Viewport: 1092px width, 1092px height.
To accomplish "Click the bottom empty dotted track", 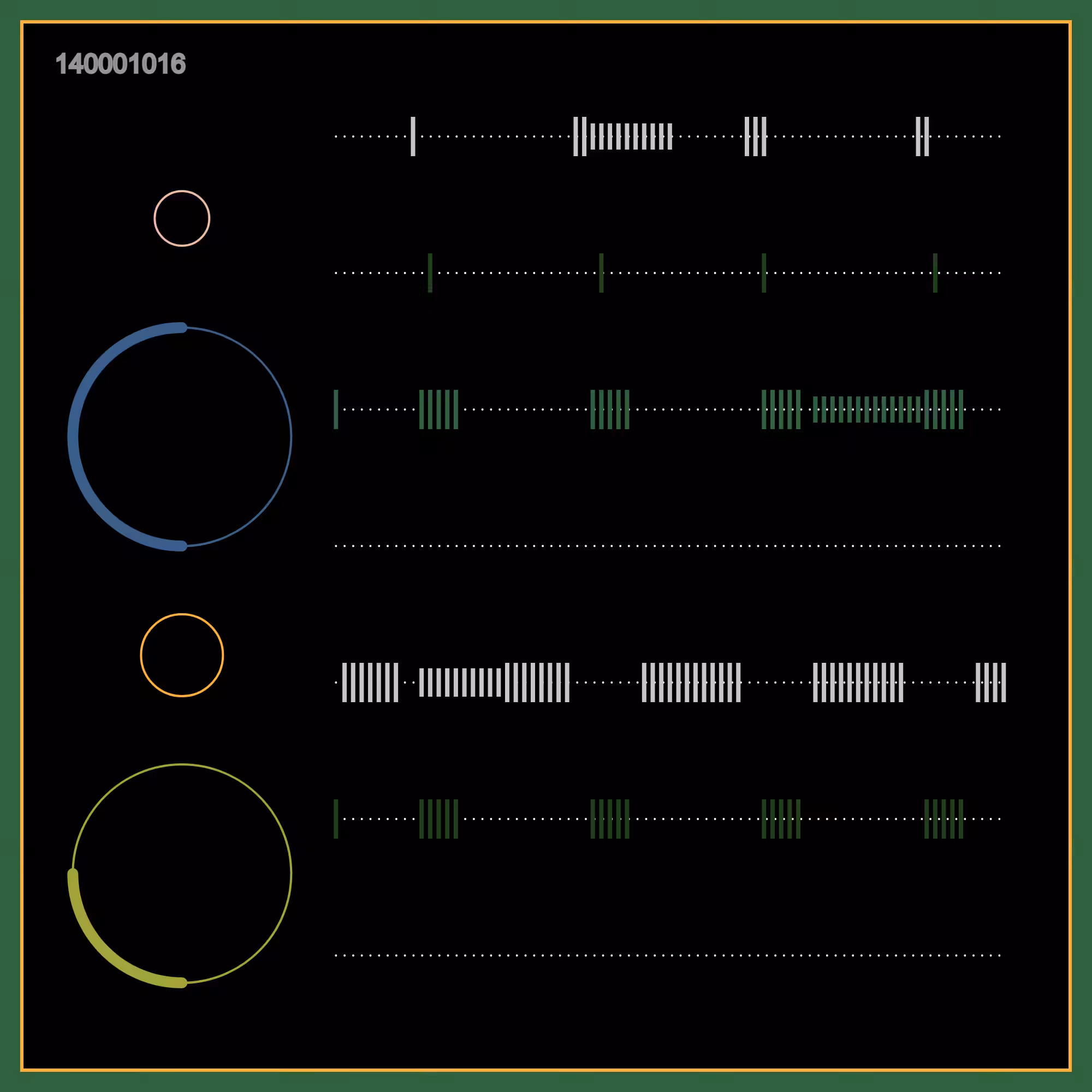I will pyautogui.click(x=668, y=956).
